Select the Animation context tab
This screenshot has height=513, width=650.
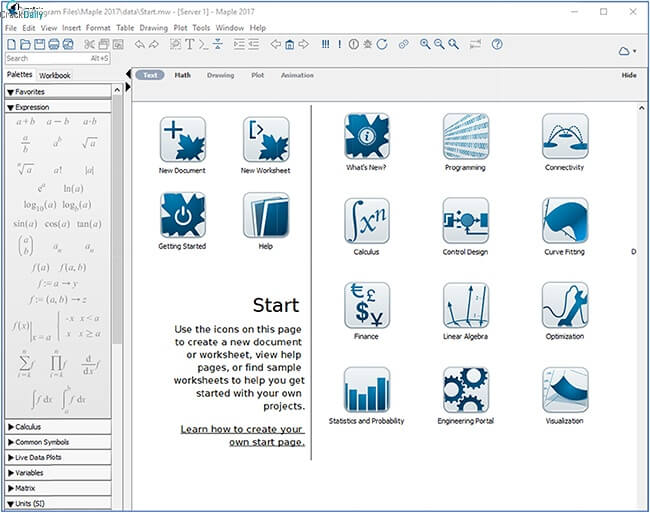pos(297,75)
